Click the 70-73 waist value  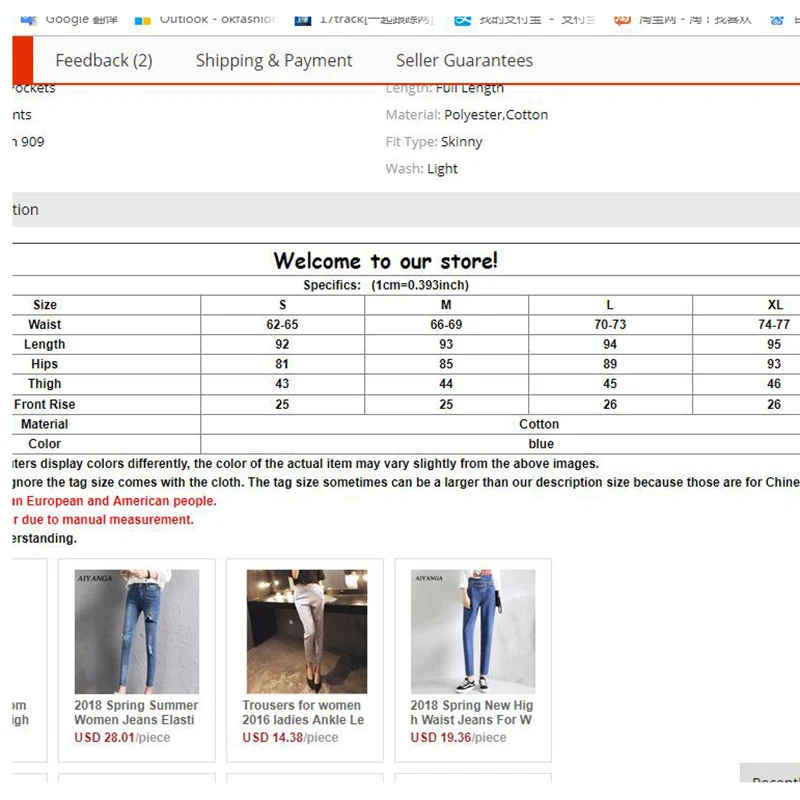[610, 324]
